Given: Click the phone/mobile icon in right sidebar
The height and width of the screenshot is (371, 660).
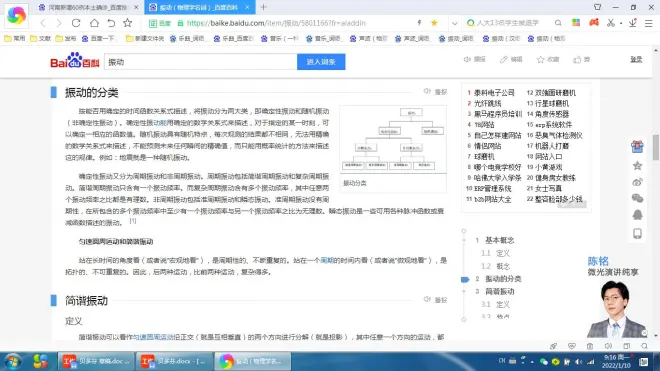Looking at the screenshot, I should [637, 233].
